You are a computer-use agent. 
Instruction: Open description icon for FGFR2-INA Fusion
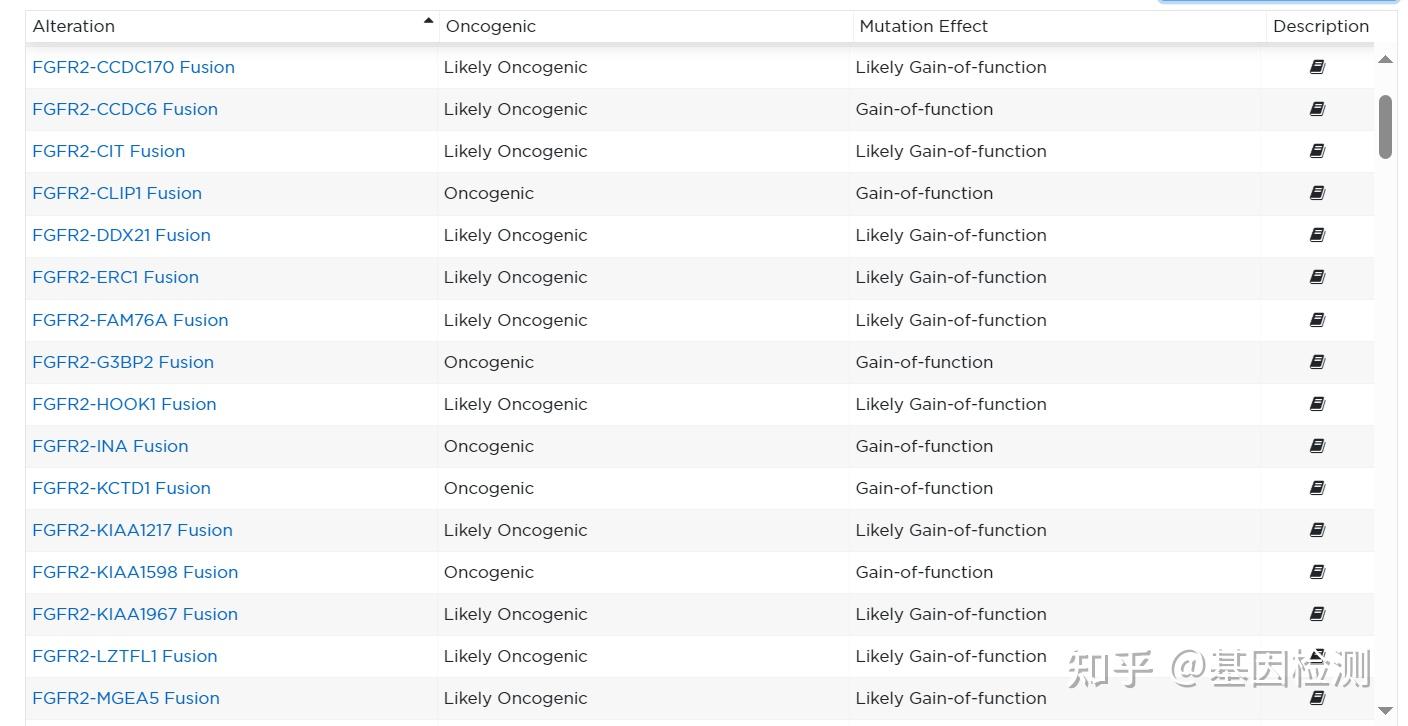point(1317,446)
